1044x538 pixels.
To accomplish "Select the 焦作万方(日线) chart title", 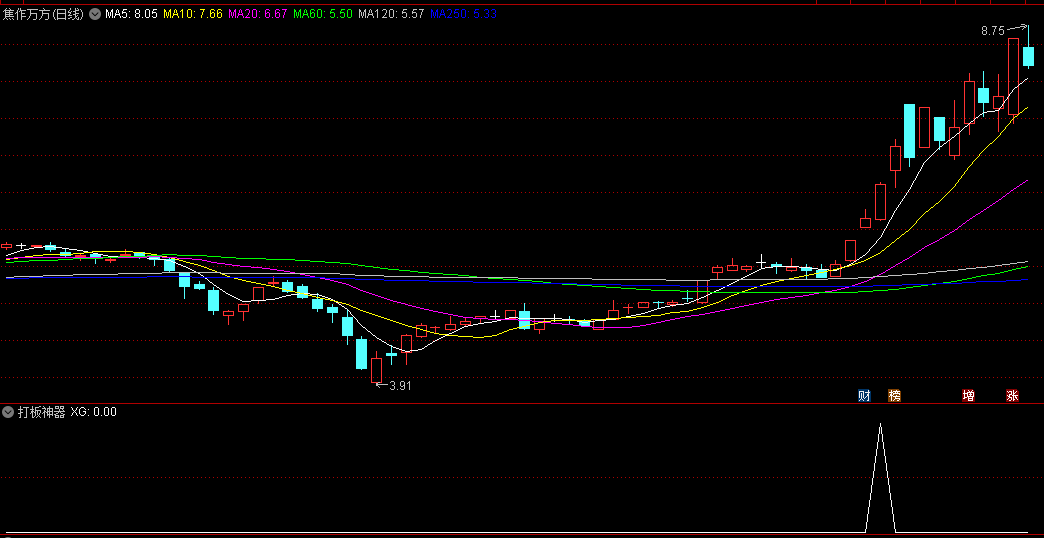I will tap(43, 14).
